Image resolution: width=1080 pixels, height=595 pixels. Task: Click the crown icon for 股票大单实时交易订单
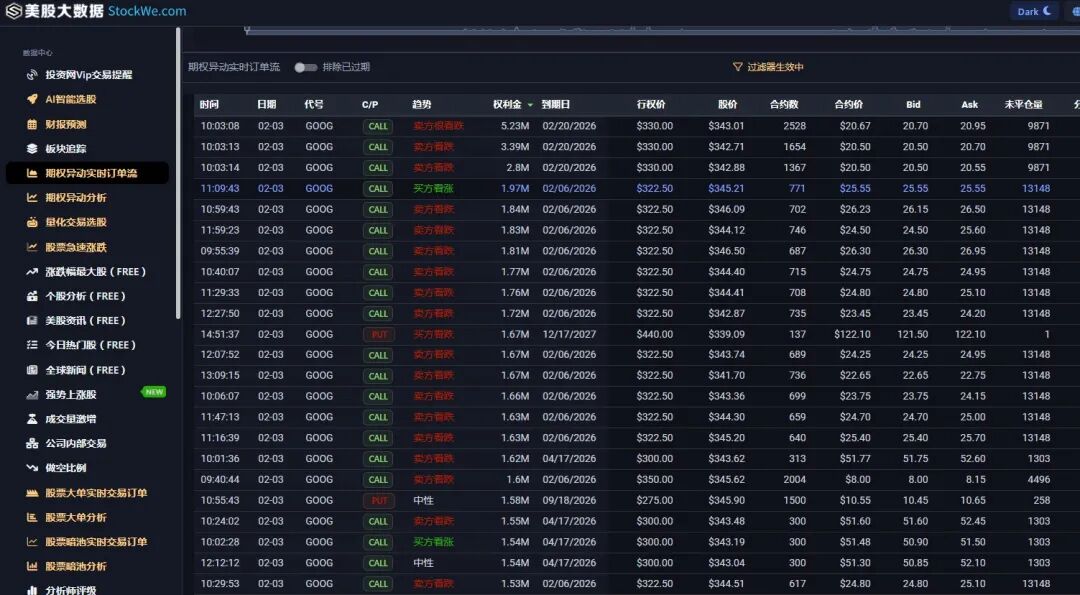pyautogui.click(x=32, y=492)
